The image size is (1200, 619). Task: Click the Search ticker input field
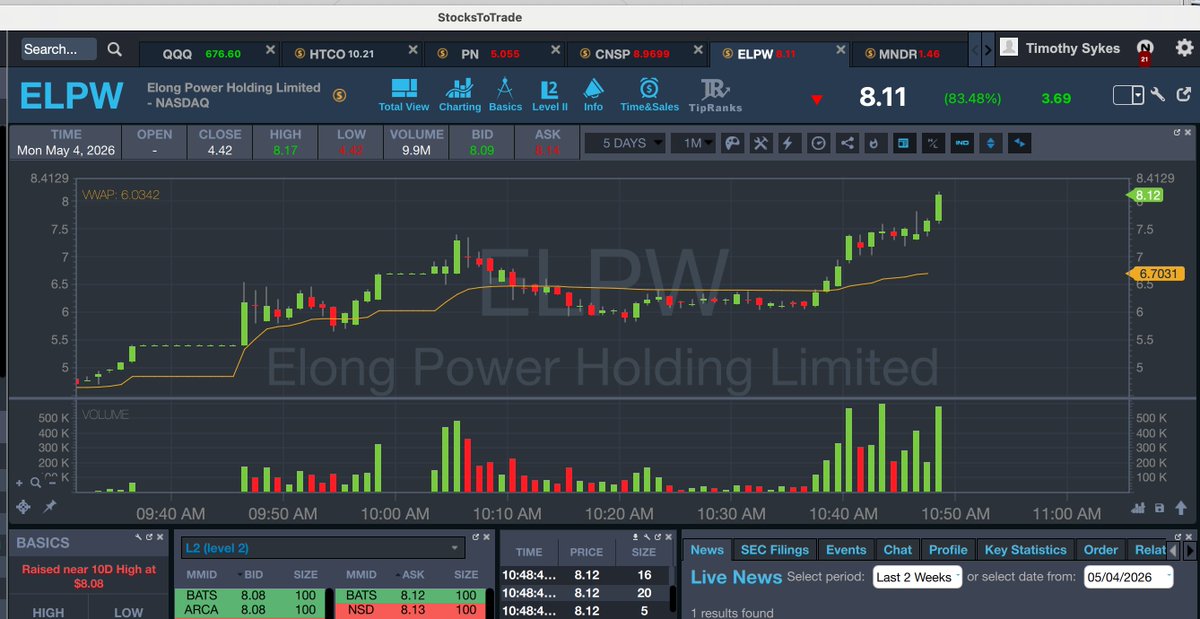(x=59, y=49)
